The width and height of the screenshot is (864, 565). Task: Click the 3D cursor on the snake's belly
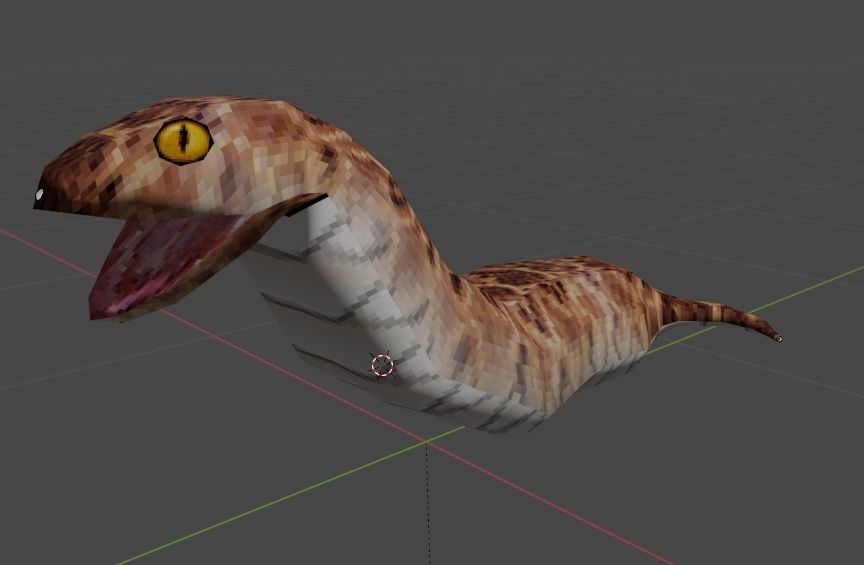382,365
